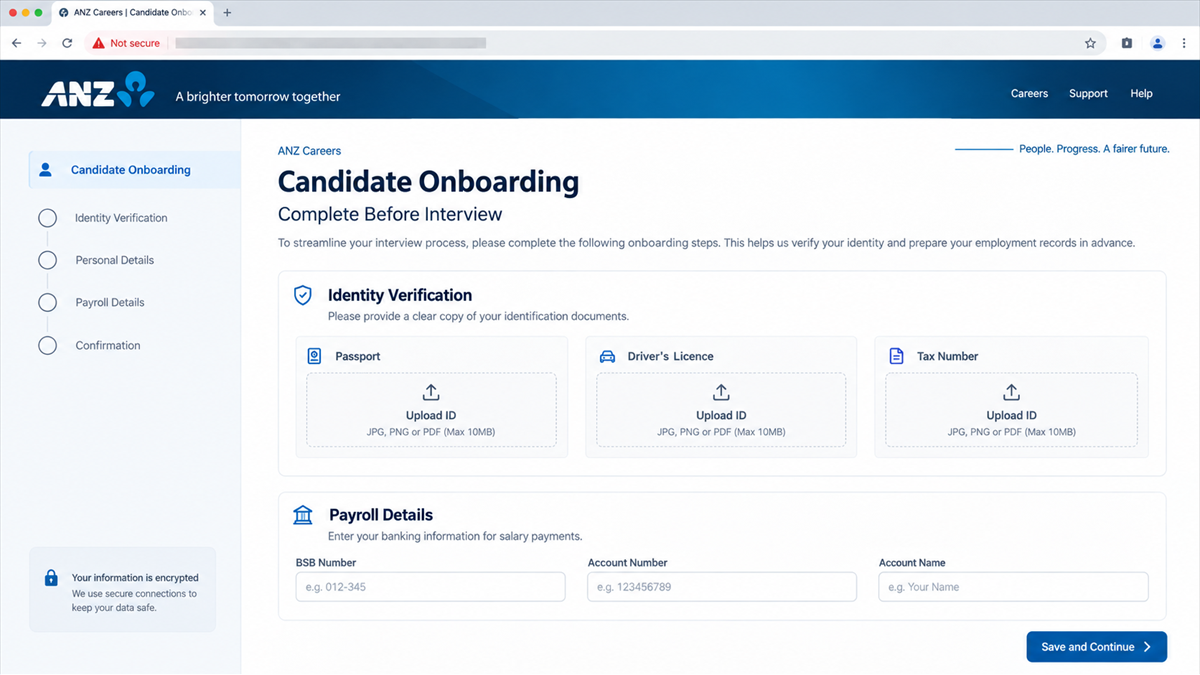Click the 'People. Progress. A fairer future.' text

pyautogui.click(x=1094, y=149)
